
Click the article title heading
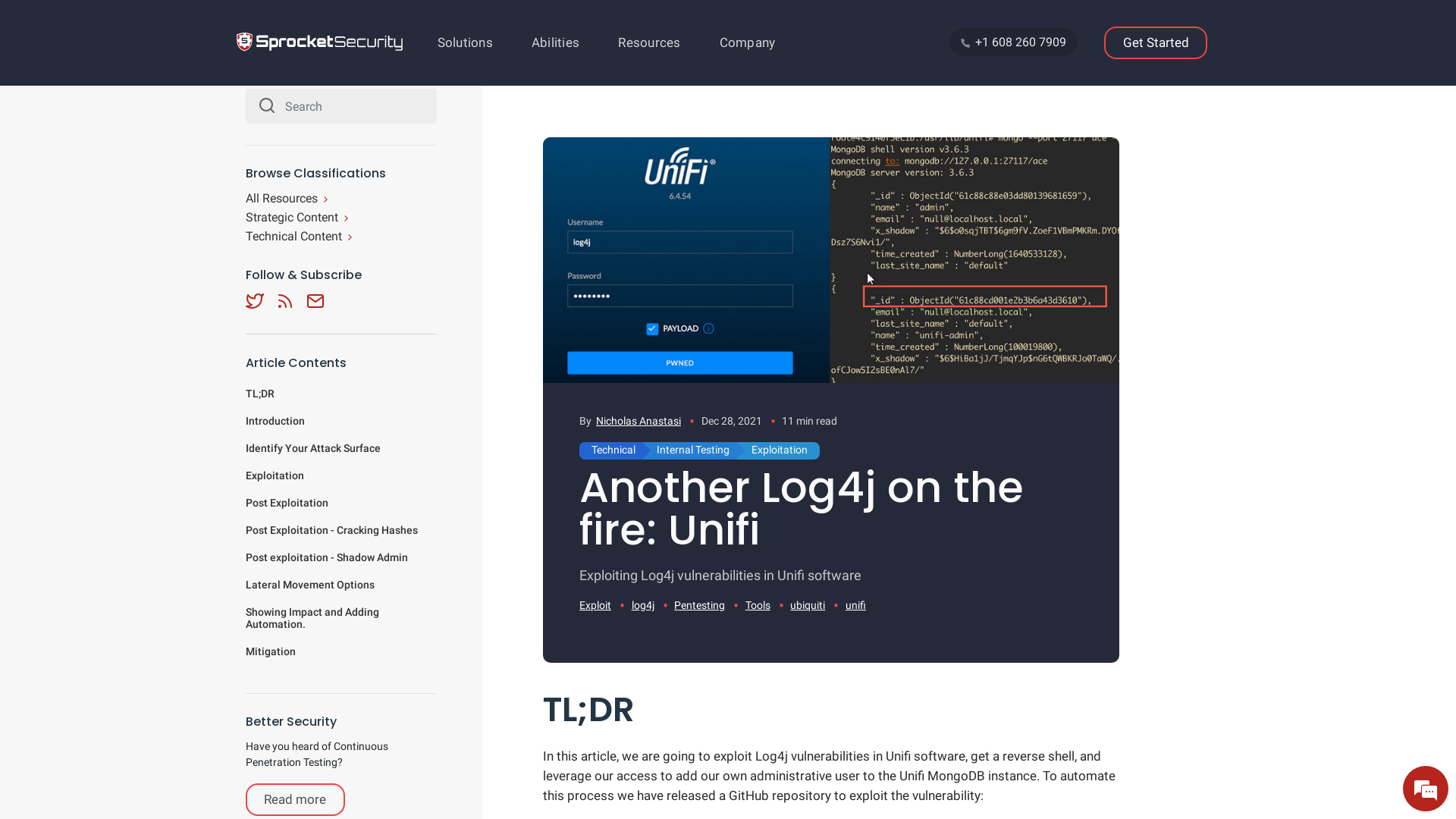[801, 508]
